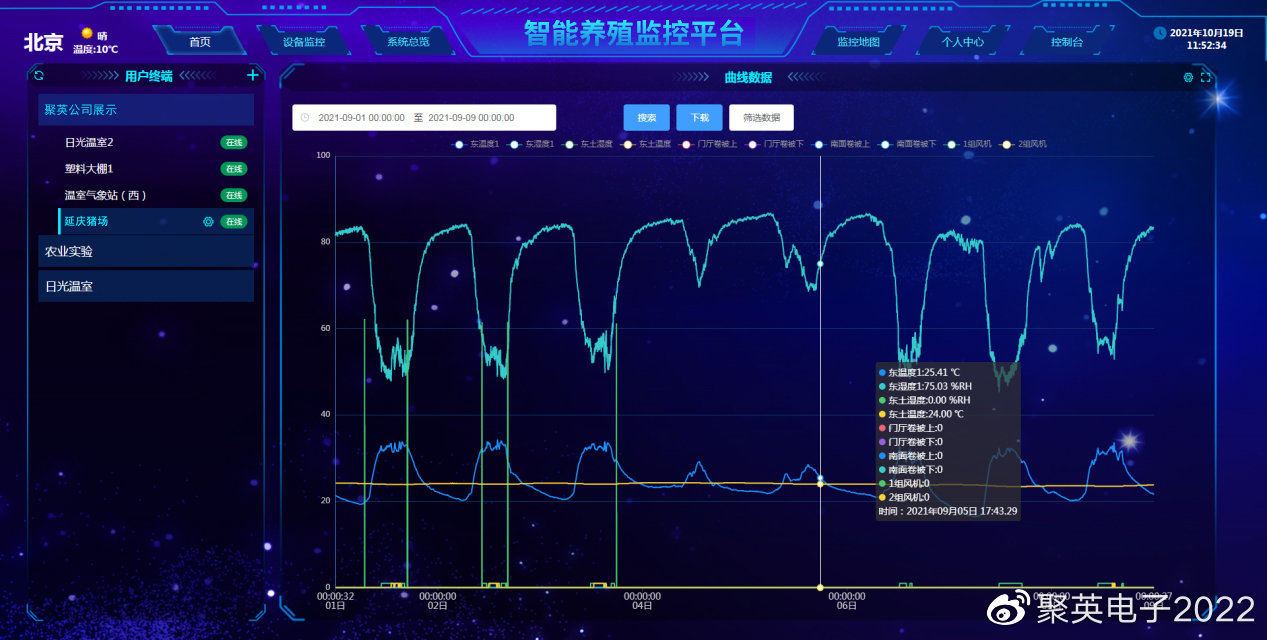Click the yellow marker at the cursor line base
The image size is (1267, 640).
pos(820,587)
